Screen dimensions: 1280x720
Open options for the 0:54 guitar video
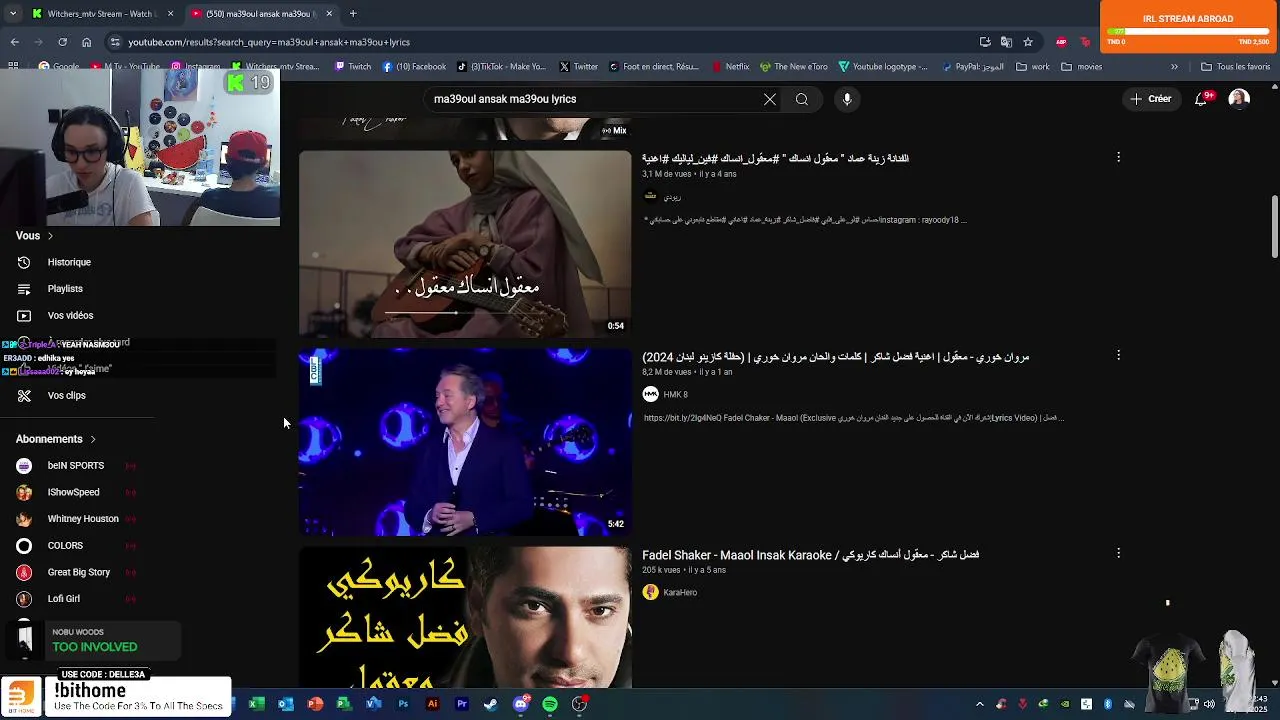pos(1118,157)
